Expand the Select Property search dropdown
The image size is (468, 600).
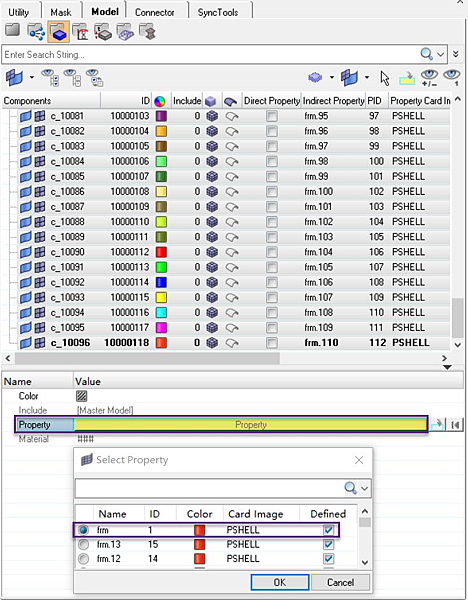click(365, 488)
